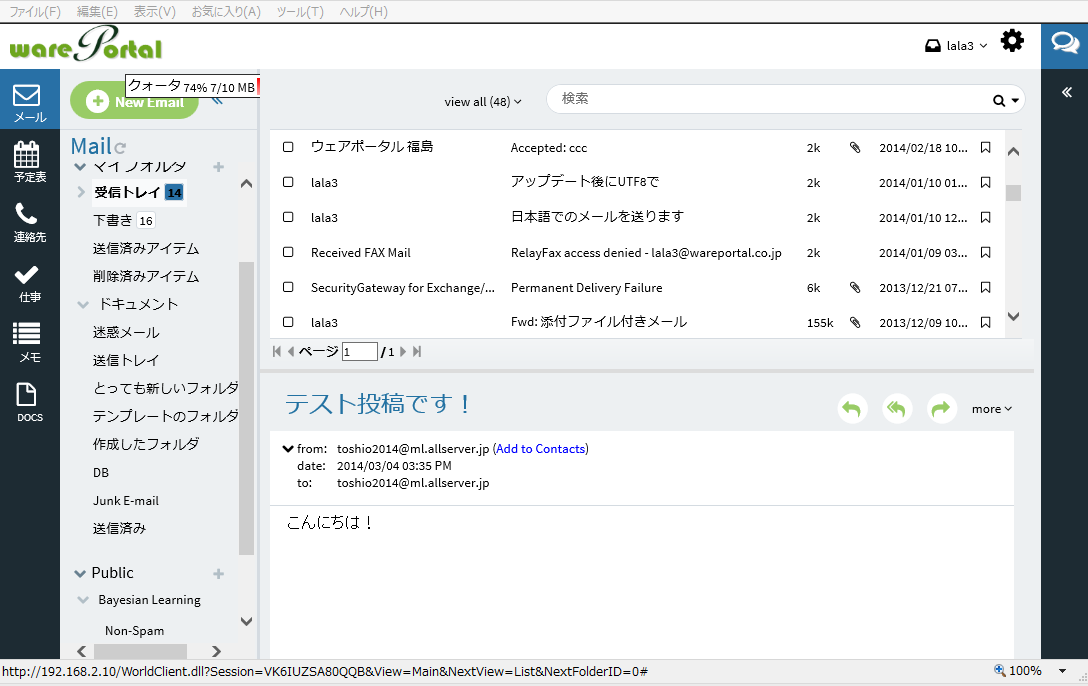
Task: Open the calendar (予定表) icon
Action: (27, 161)
